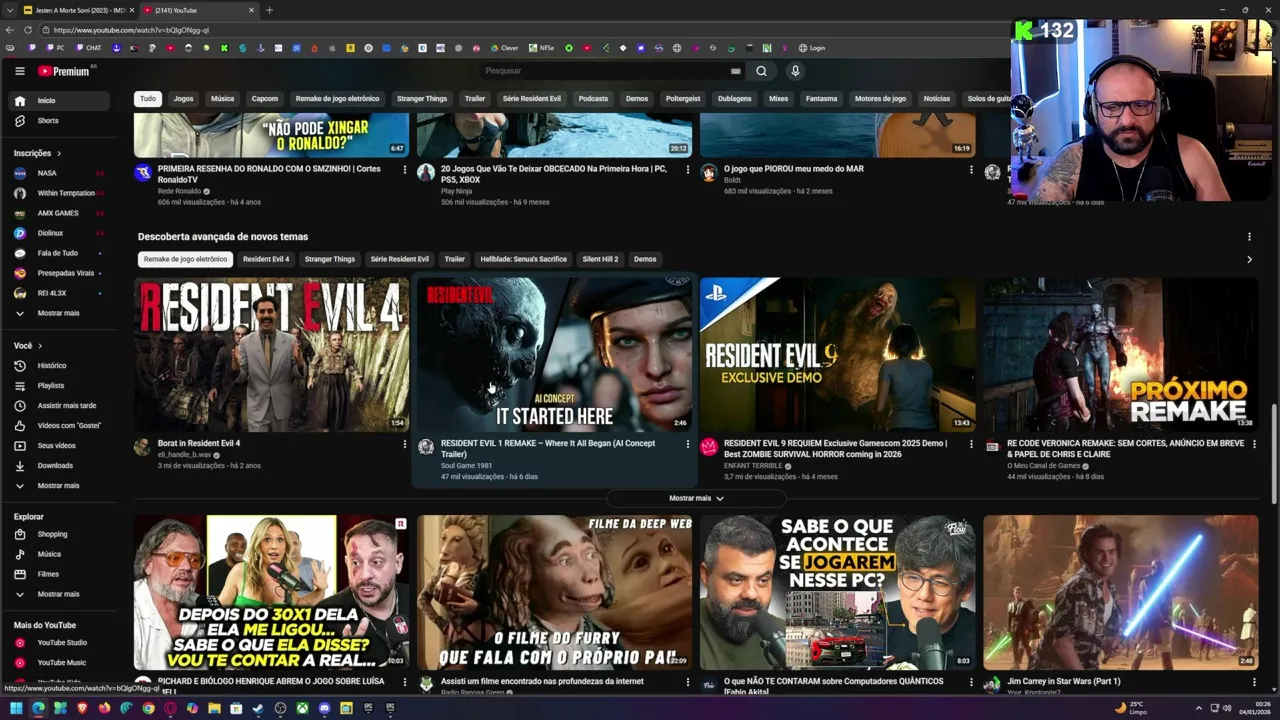Play the O Filme do Furry thumbnail
Screen dimensions: 1280x720
pyautogui.click(x=554, y=592)
